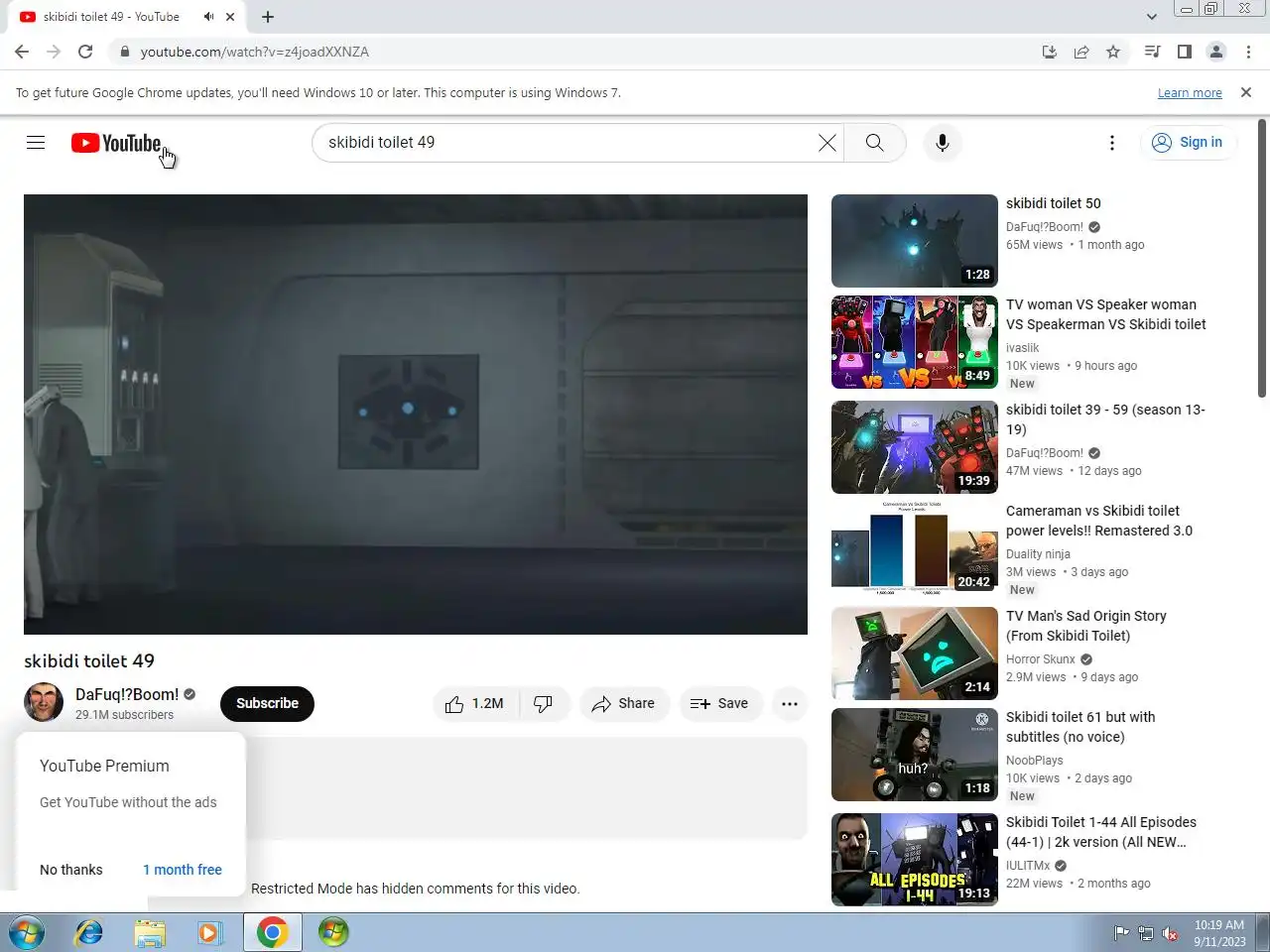The image size is (1270, 952).
Task: Open more actions ellipsis below the video
Action: point(790,703)
